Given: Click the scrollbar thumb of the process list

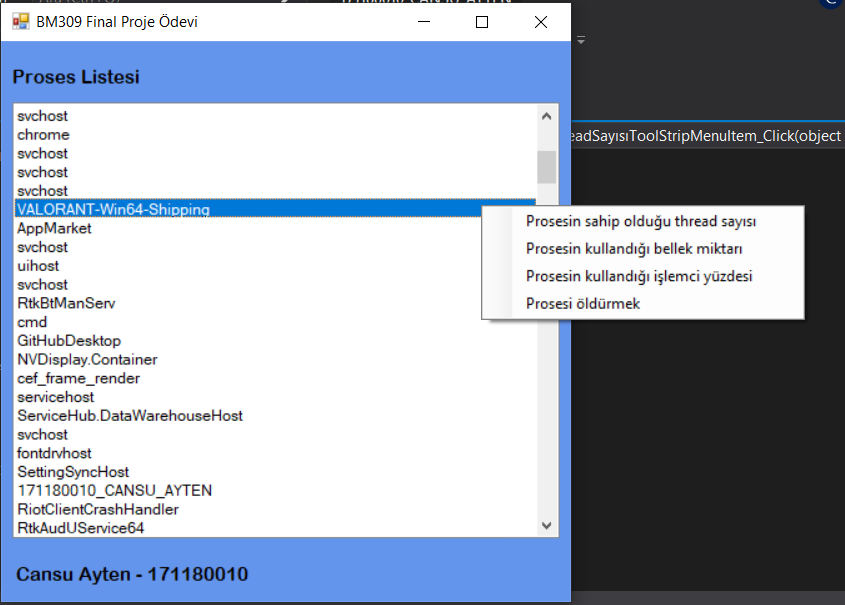Looking at the screenshot, I should pyautogui.click(x=546, y=165).
